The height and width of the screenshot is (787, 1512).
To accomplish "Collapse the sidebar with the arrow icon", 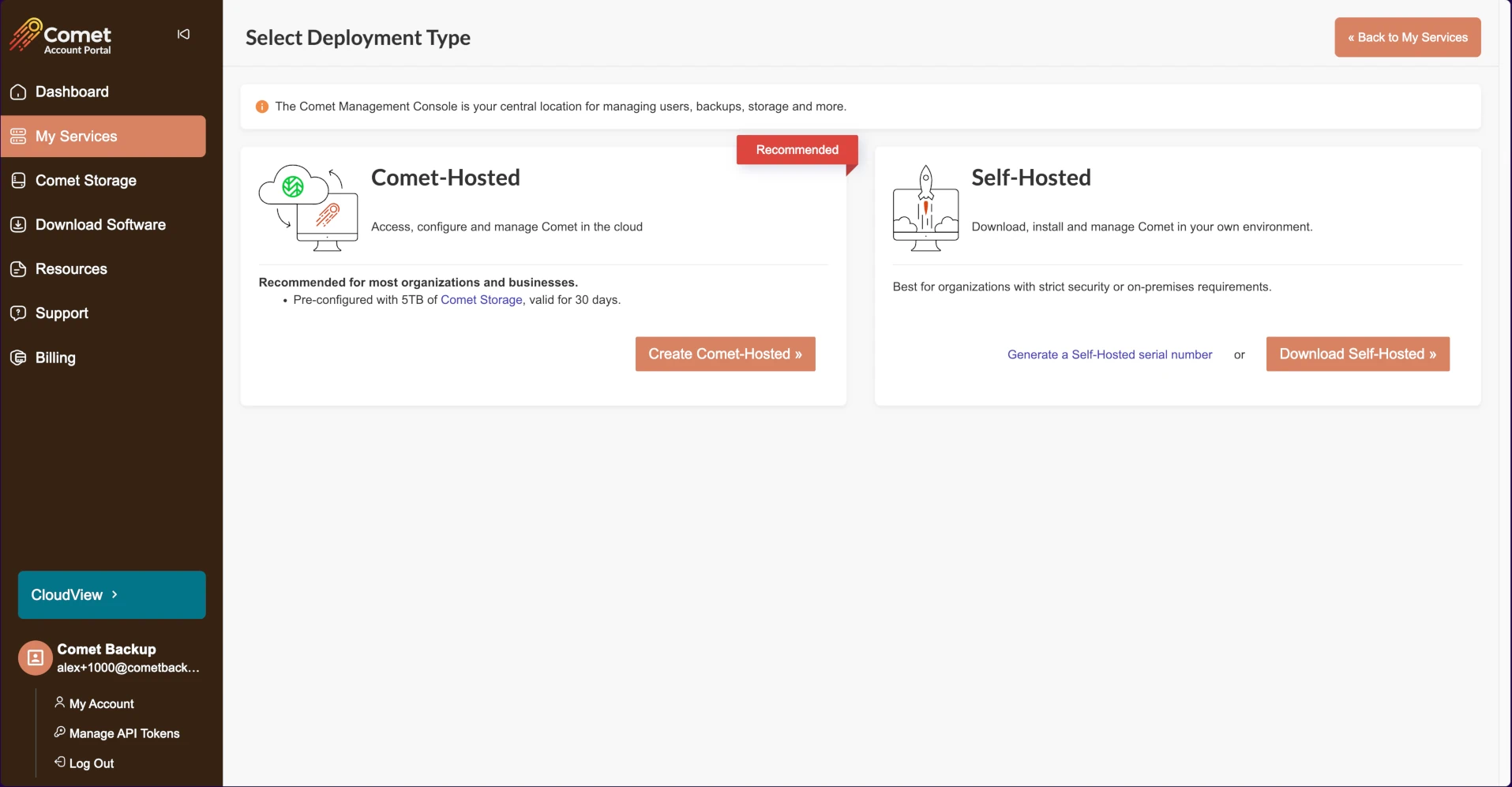I will click(x=183, y=34).
